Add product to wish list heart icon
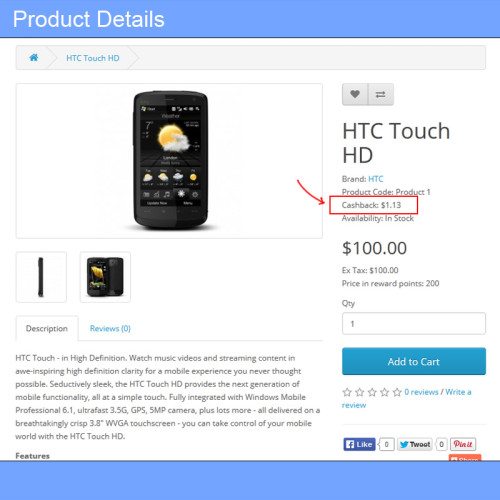The width and height of the screenshot is (500, 500). [x=355, y=94]
